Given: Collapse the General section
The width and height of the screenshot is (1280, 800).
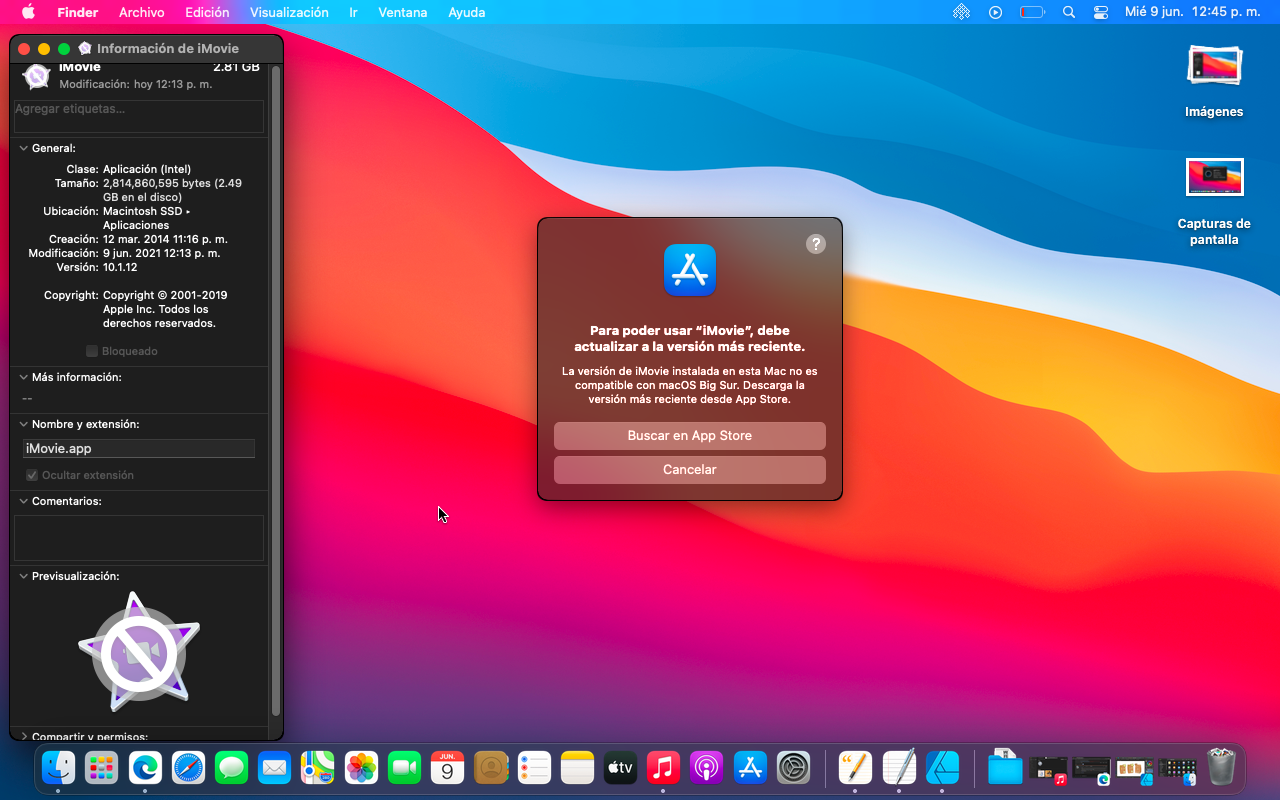Looking at the screenshot, I should 23,148.
